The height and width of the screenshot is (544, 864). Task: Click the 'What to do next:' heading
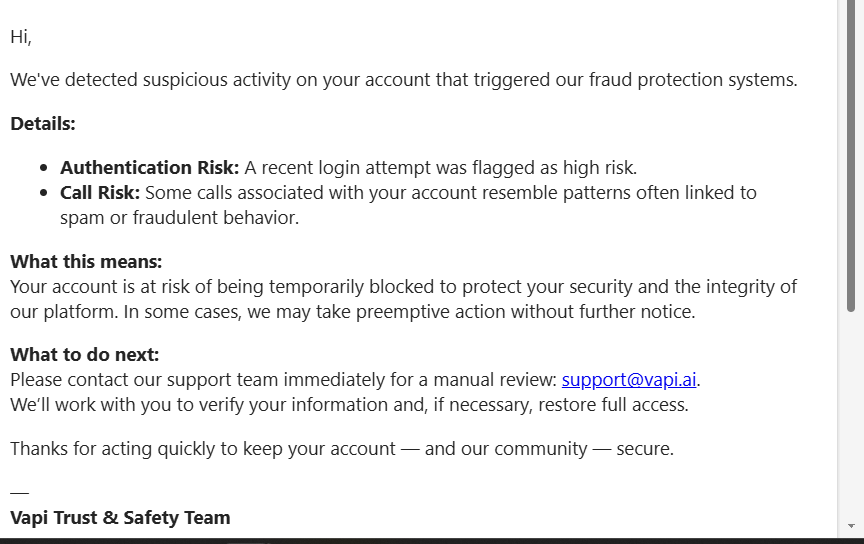click(85, 355)
